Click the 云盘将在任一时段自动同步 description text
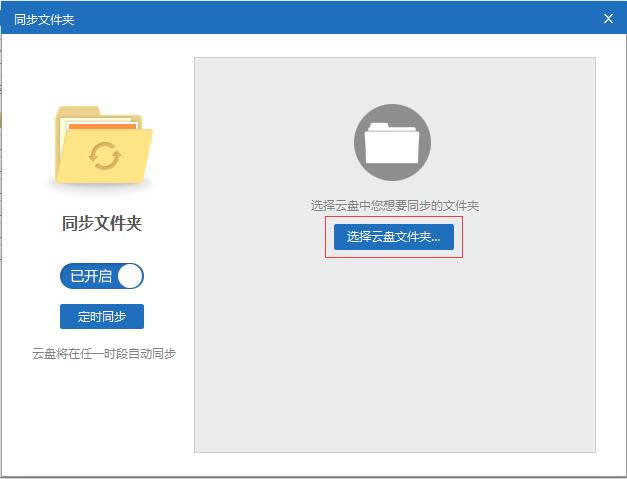 coord(103,353)
